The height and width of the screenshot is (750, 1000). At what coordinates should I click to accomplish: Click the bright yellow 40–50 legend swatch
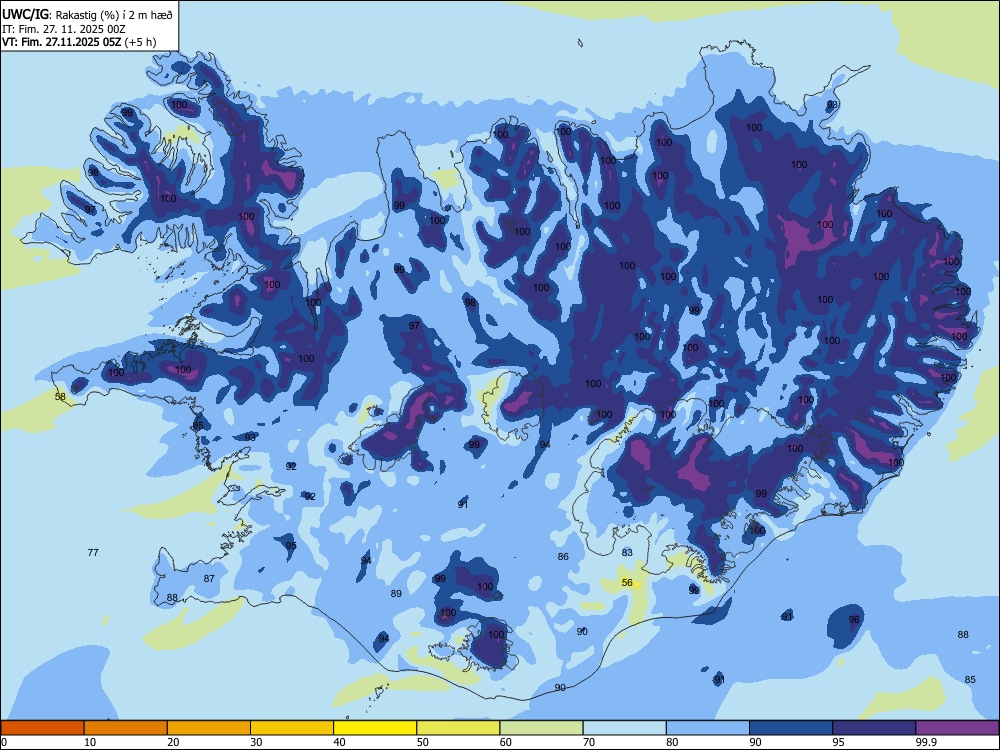(x=375, y=728)
